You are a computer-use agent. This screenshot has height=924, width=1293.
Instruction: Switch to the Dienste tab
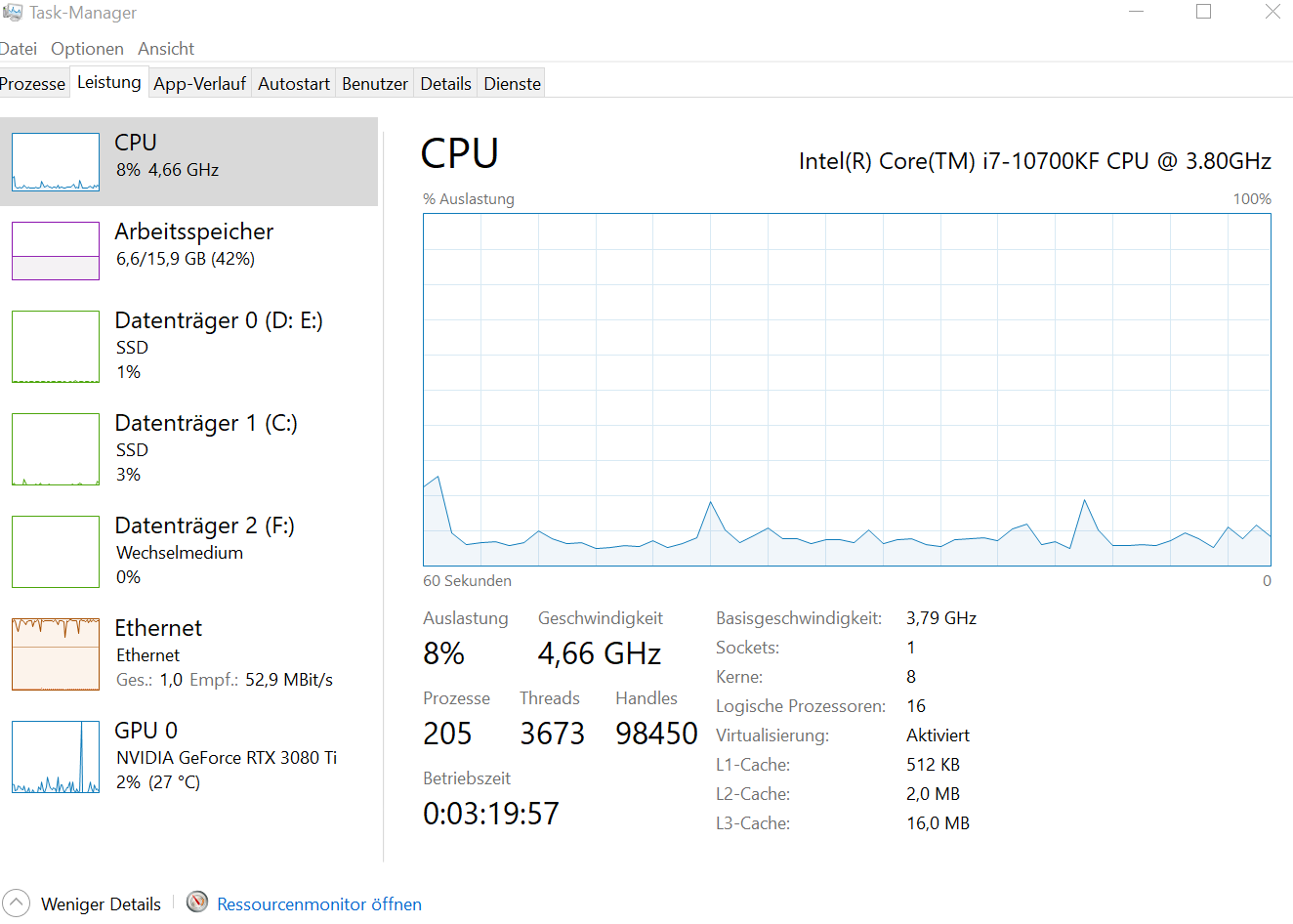point(511,83)
